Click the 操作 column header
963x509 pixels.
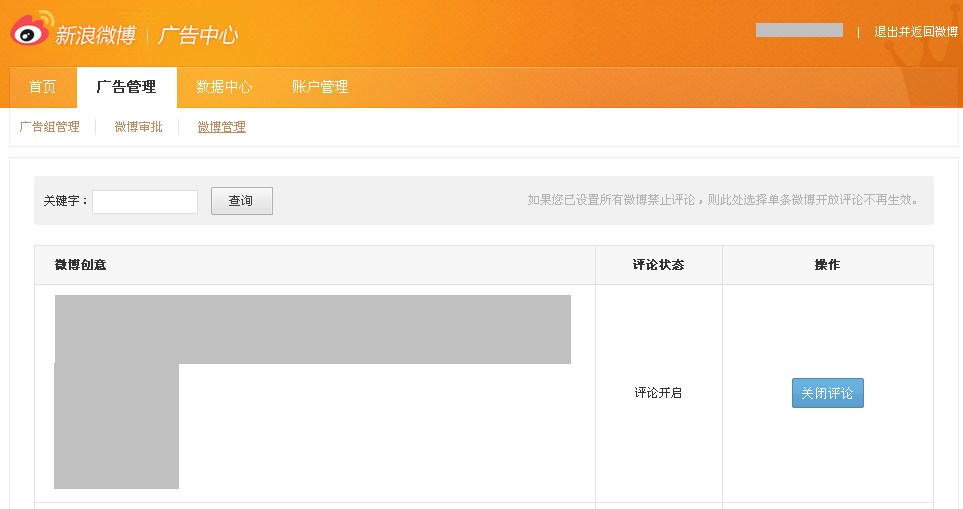(x=827, y=265)
